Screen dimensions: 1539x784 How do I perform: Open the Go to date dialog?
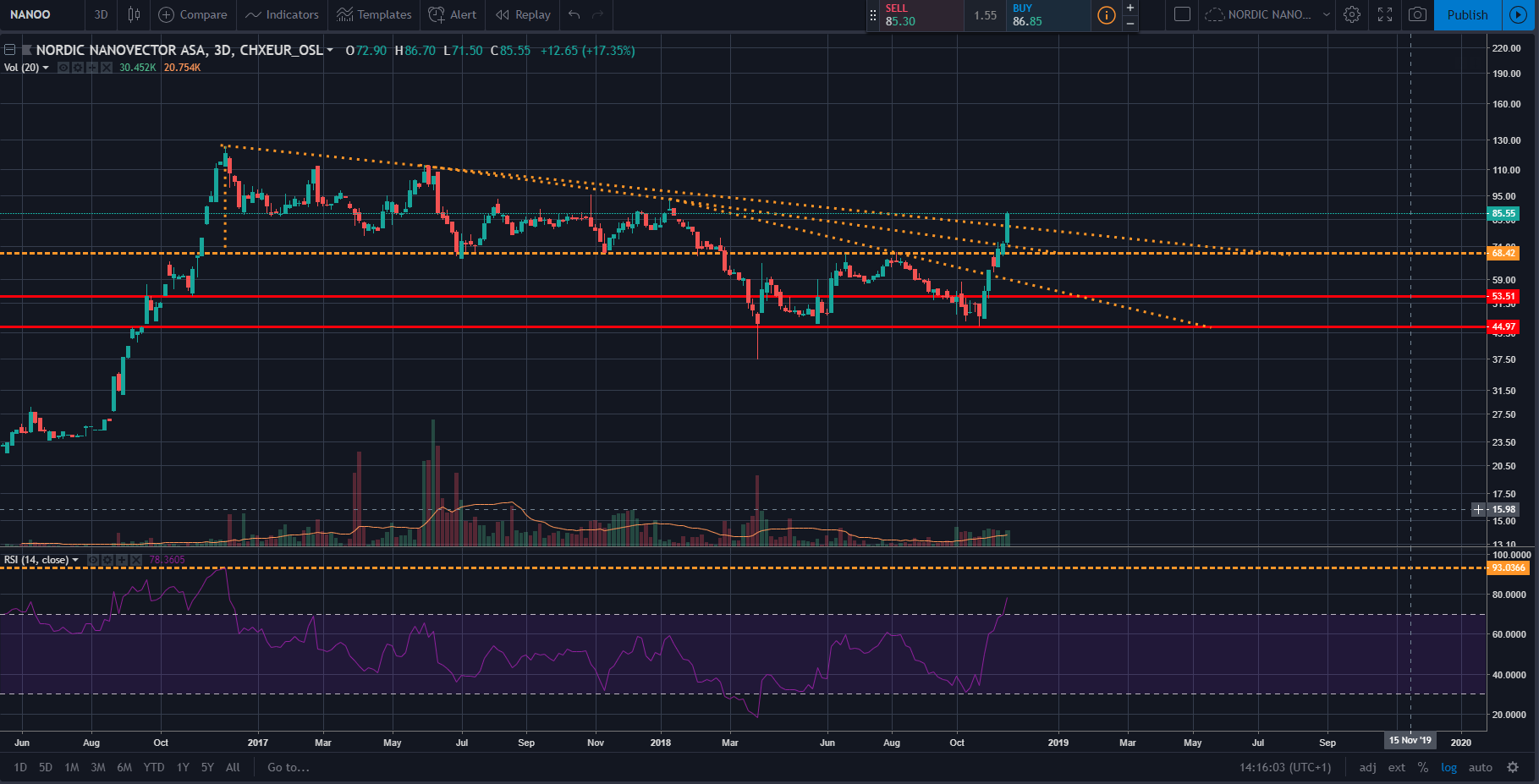(289, 767)
